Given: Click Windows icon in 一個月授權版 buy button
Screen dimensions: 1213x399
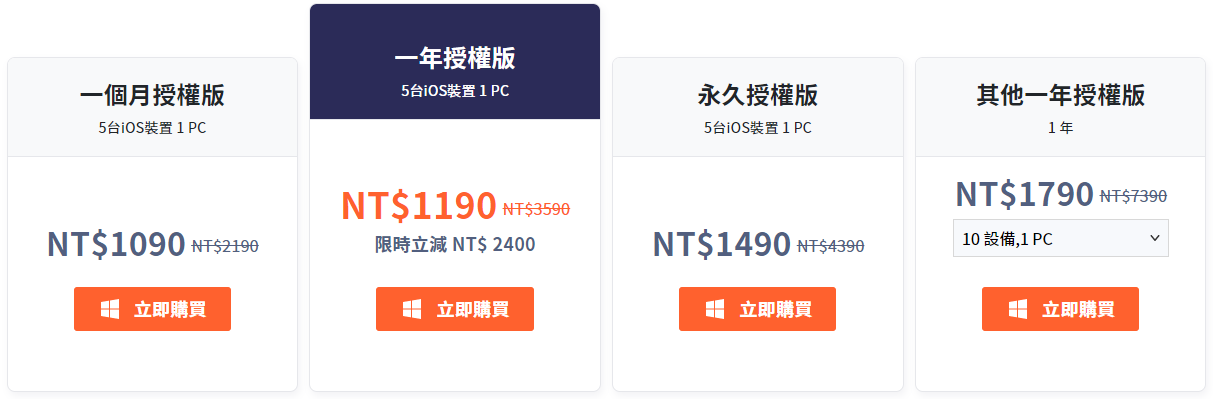Looking at the screenshot, I should [x=110, y=309].
